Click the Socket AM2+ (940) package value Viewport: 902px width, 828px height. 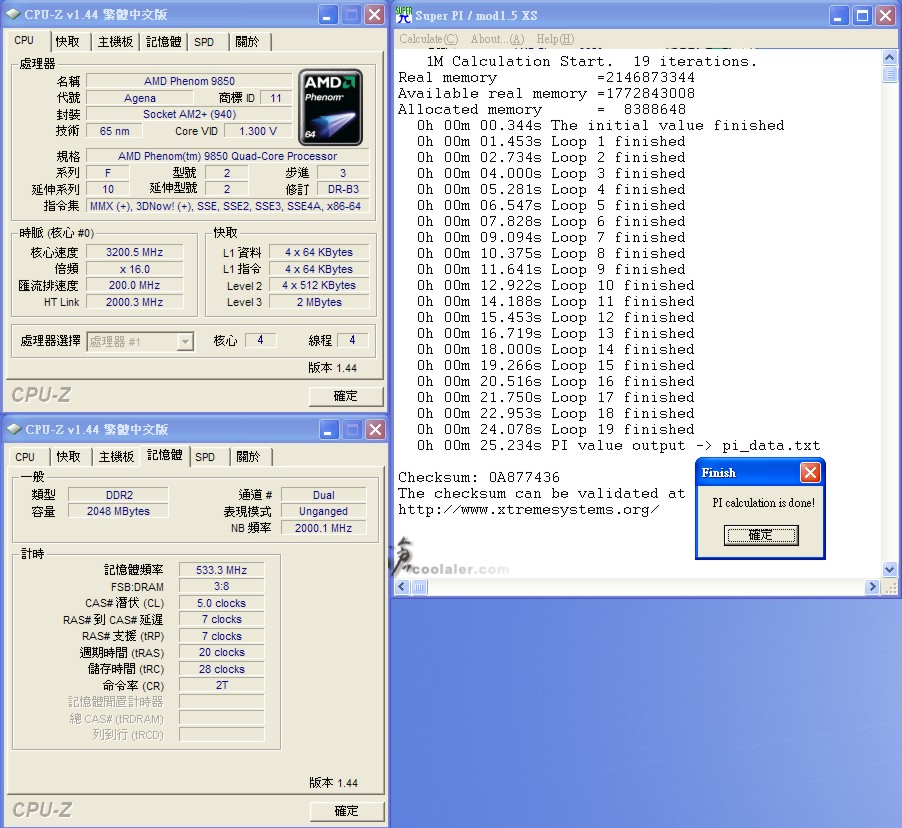(x=189, y=114)
